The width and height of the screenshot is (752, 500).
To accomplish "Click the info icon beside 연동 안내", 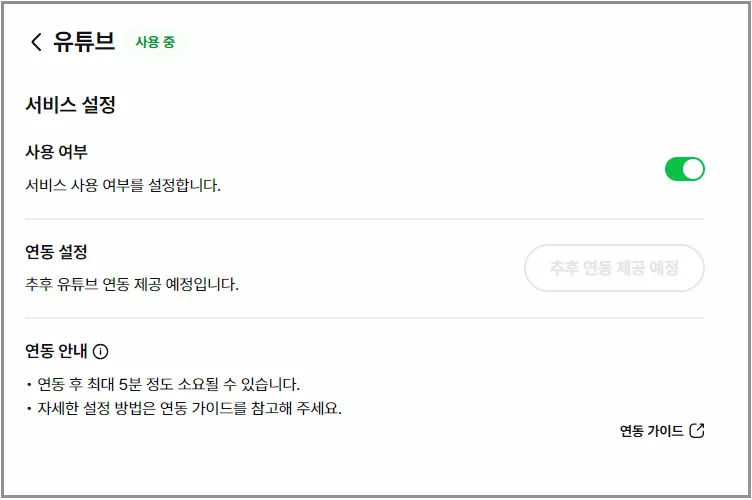I will coord(100,351).
